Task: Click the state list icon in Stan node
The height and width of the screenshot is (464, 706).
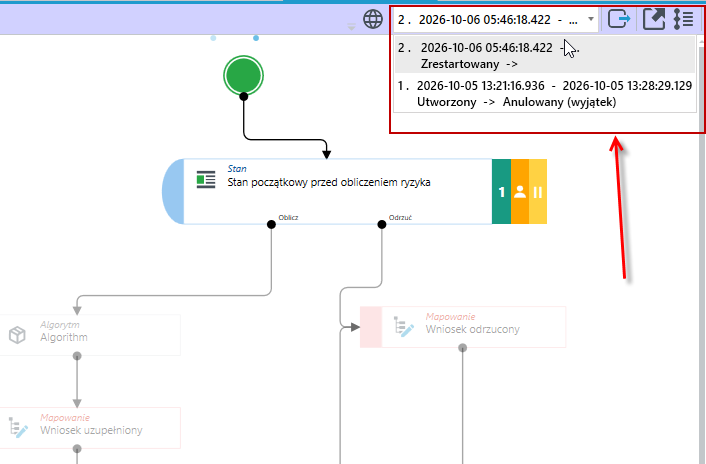Action: click(x=206, y=180)
